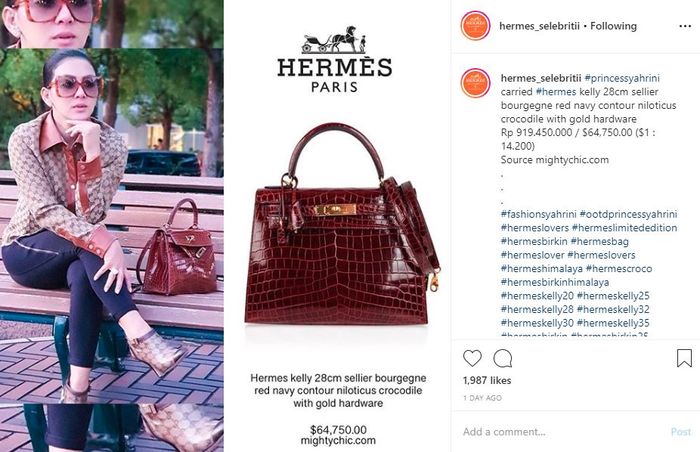This screenshot has width=700, height=452.
Task: View the 1,987 likes list
Action: coord(487,381)
